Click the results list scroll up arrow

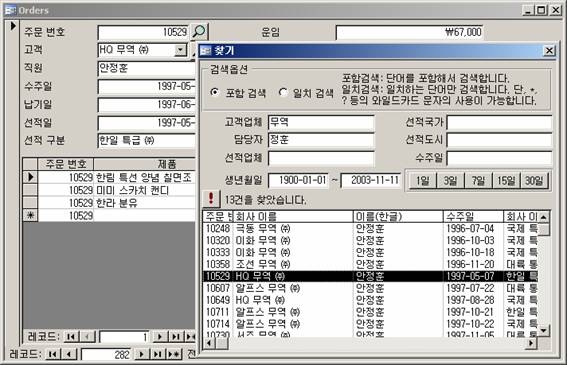tap(543, 217)
